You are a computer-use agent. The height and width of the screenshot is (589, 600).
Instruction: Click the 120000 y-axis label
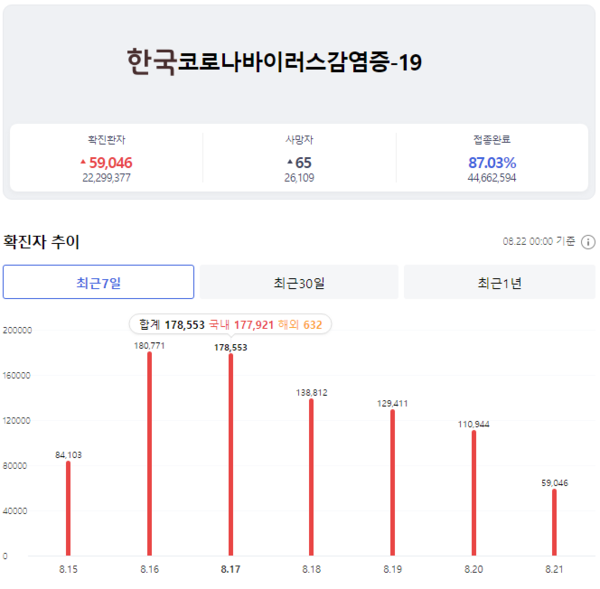pyautogui.click(x=16, y=421)
